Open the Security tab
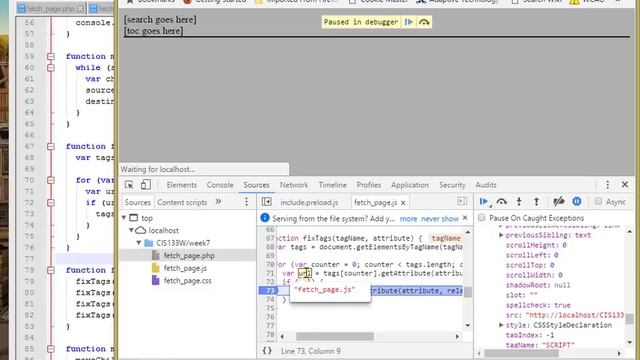Viewport: 640px width, 360px height. tap(452, 185)
